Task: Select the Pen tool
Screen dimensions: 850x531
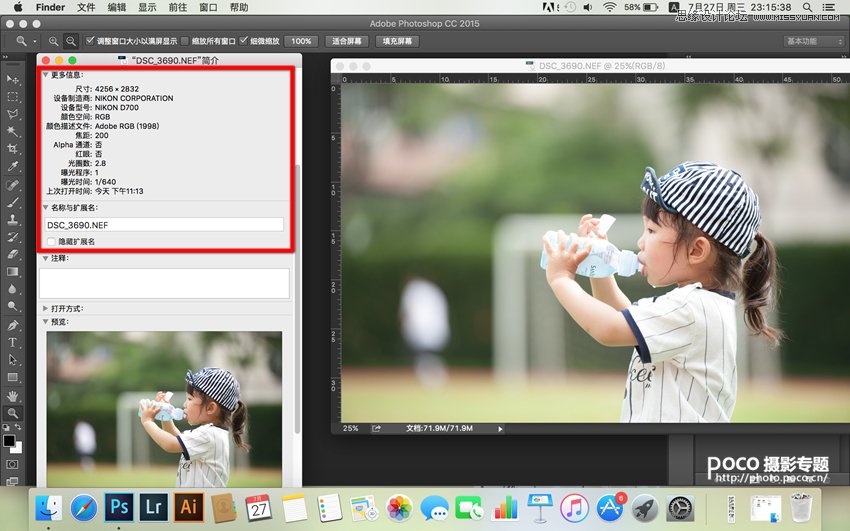Action: pyautogui.click(x=12, y=325)
